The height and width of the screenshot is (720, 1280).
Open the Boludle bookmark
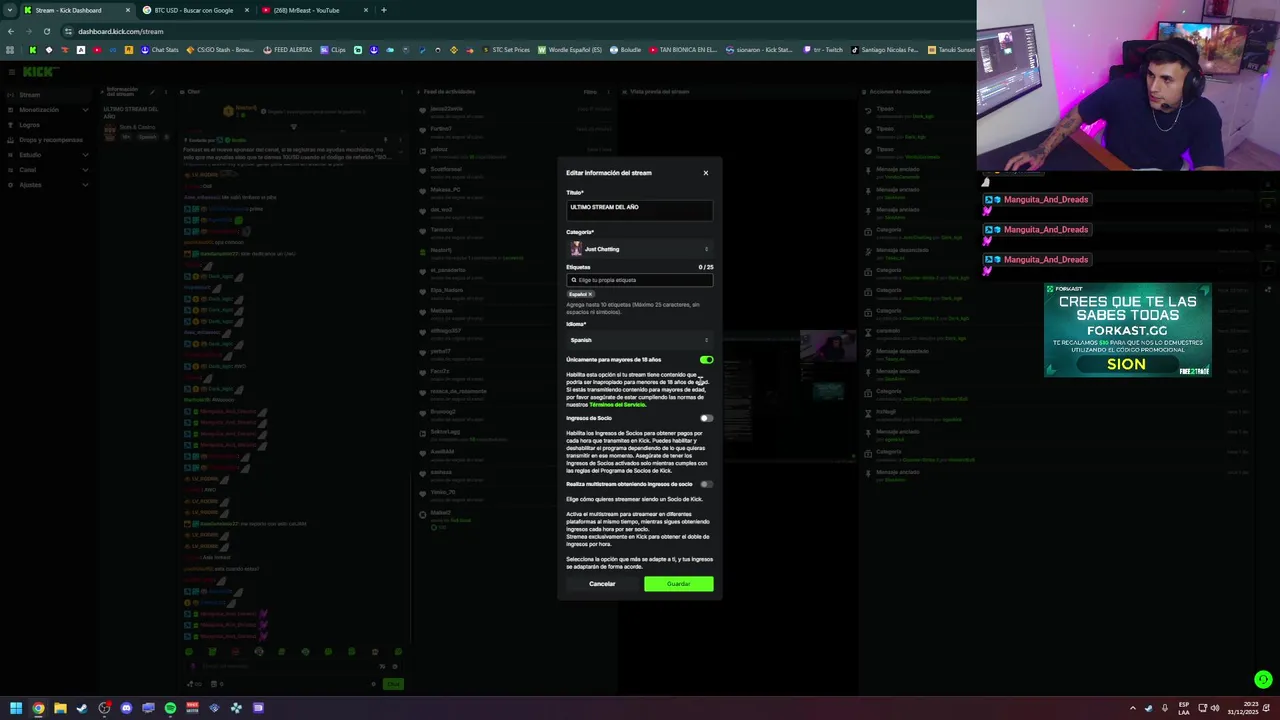[626, 49]
